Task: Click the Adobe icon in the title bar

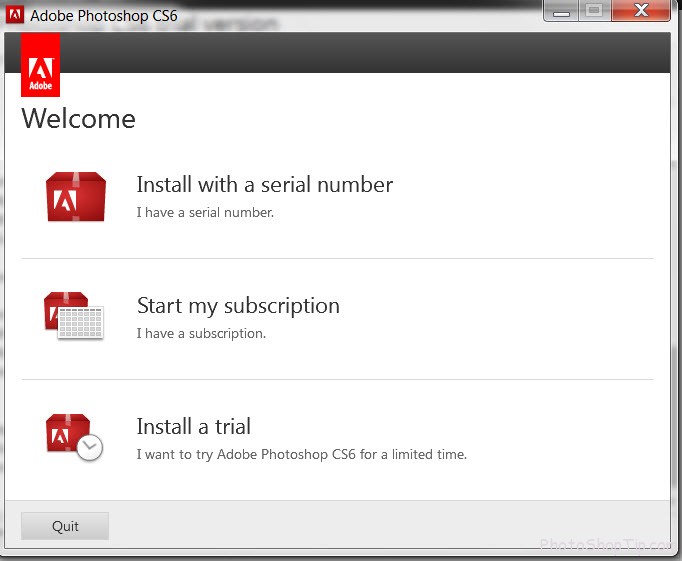Action: [x=15, y=15]
